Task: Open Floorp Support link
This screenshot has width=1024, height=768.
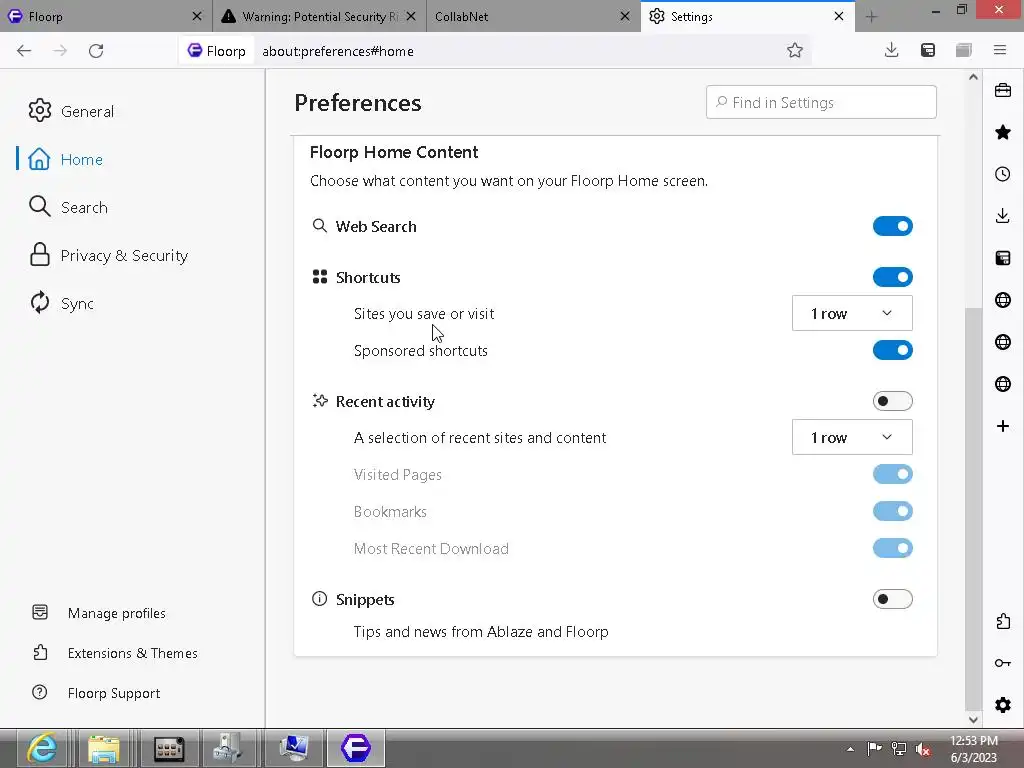Action: point(96,693)
